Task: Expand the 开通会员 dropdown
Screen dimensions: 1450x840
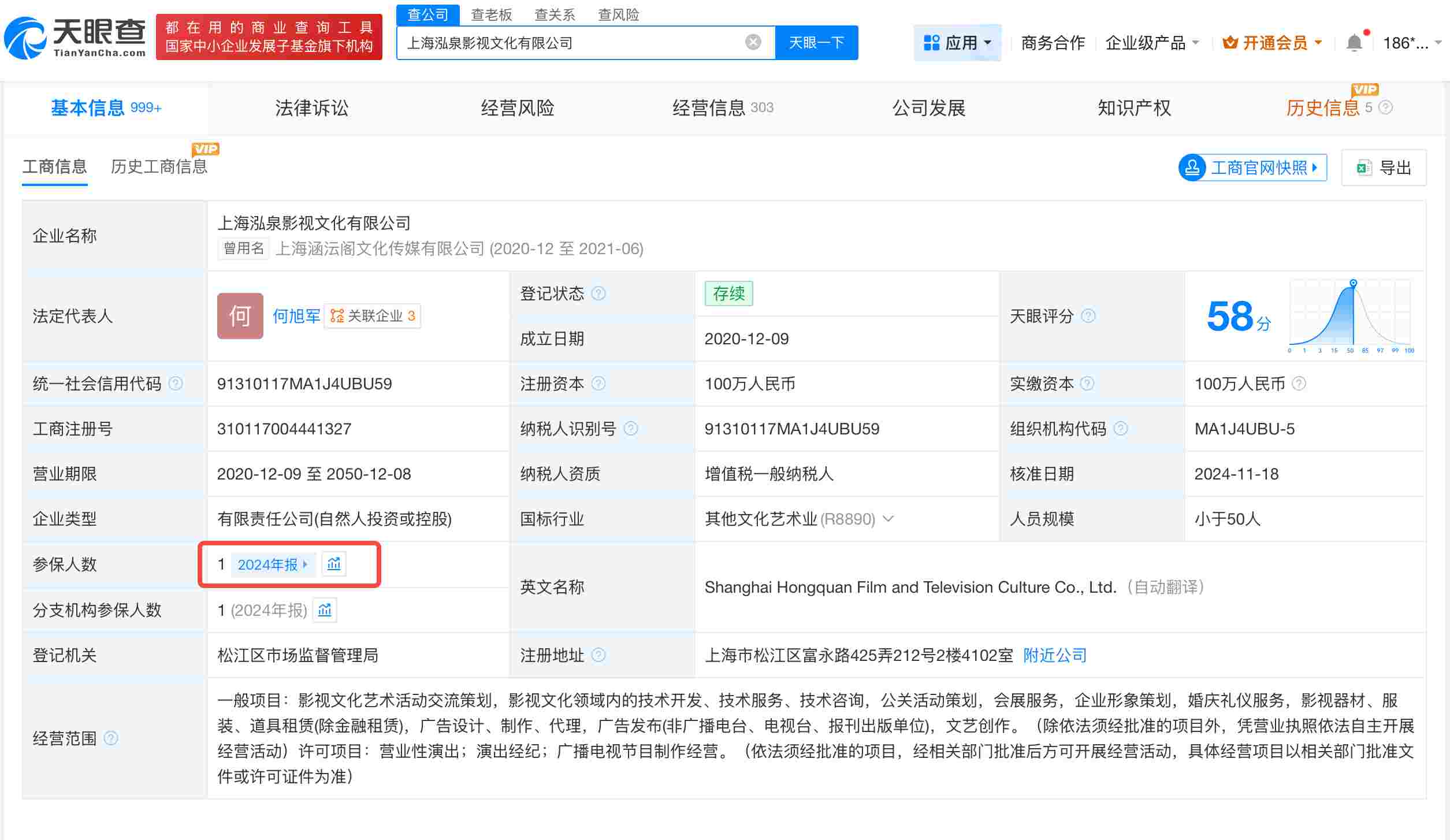Action: 1319,42
